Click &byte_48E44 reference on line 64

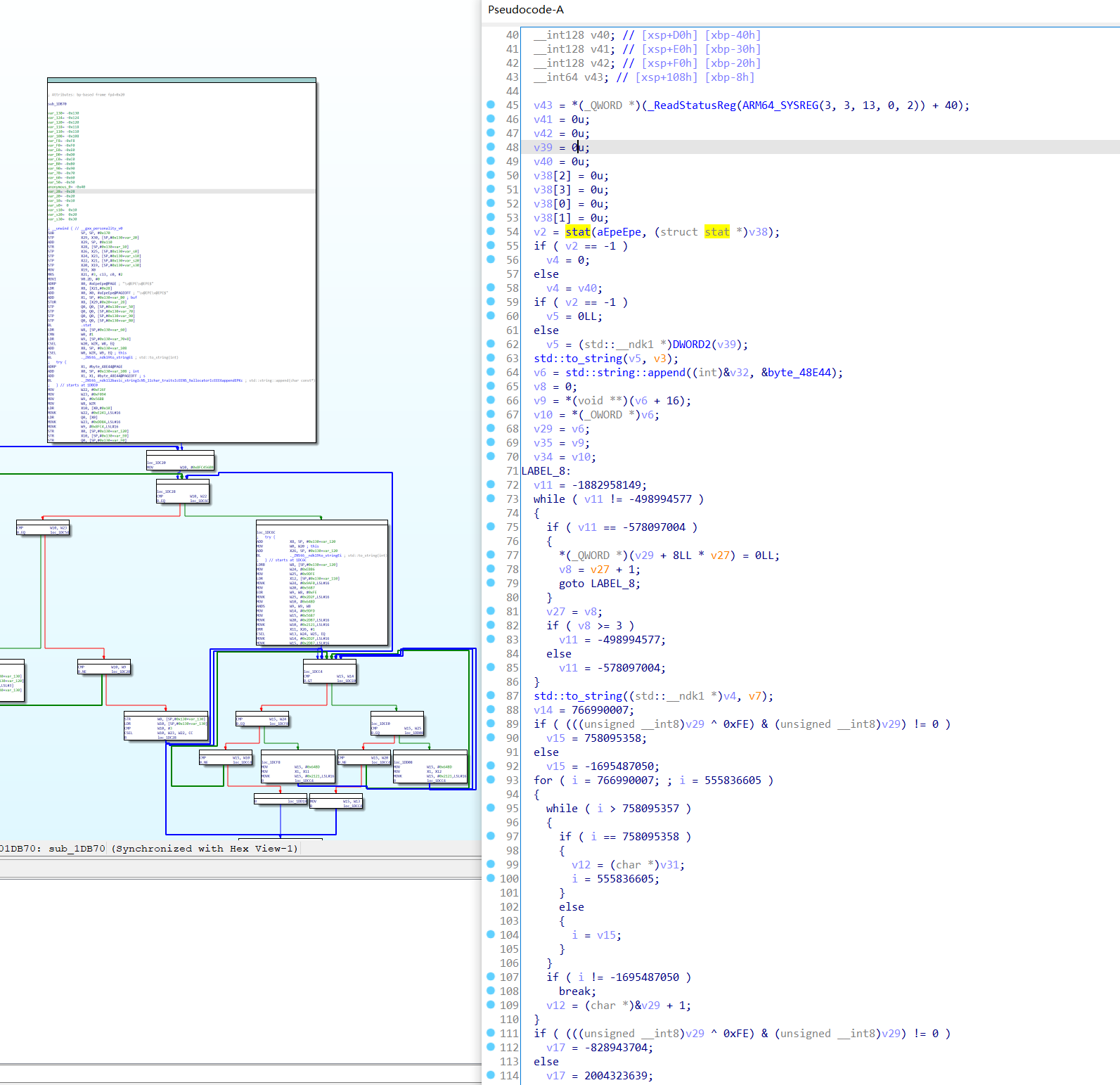pyautogui.click(x=795, y=373)
